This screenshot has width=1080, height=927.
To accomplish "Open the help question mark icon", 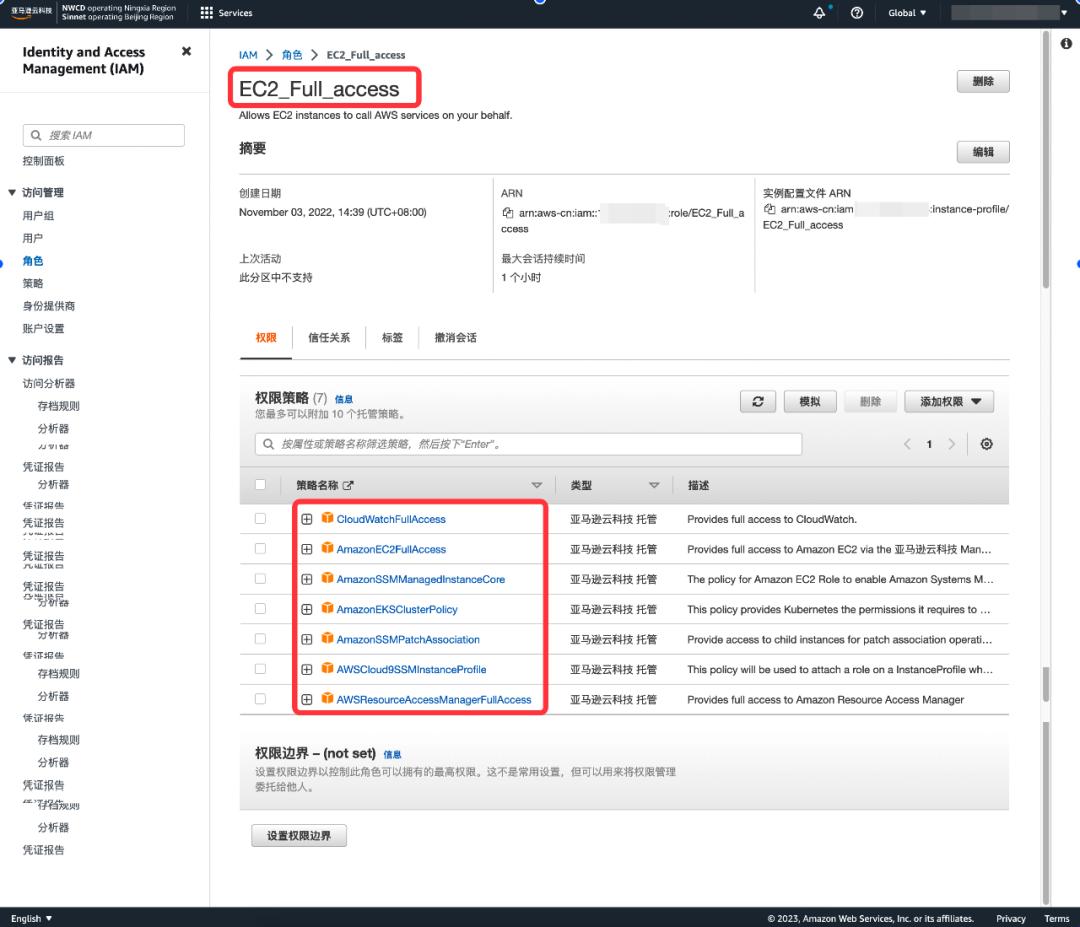I will pyautogui.click(x=857, y=13).
